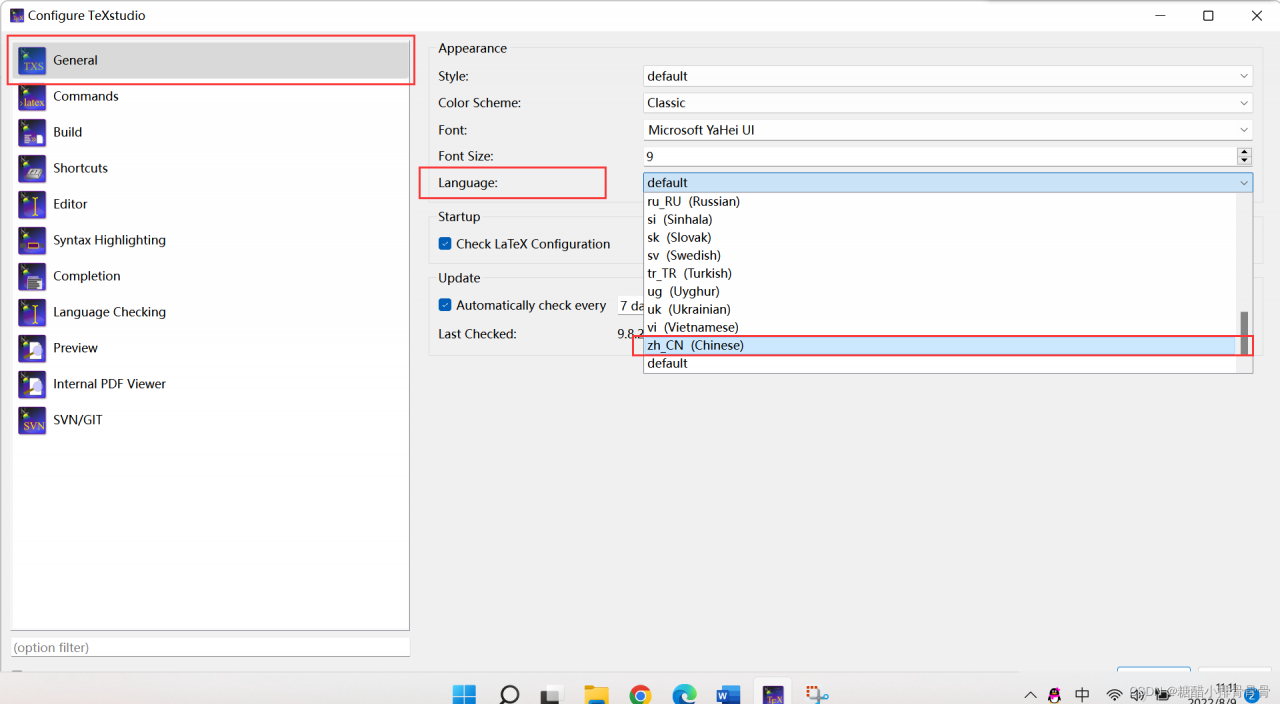Click the language list scrollbar thumb
The height and width of the screenshot is (704, 1280).
(1245, 333)
